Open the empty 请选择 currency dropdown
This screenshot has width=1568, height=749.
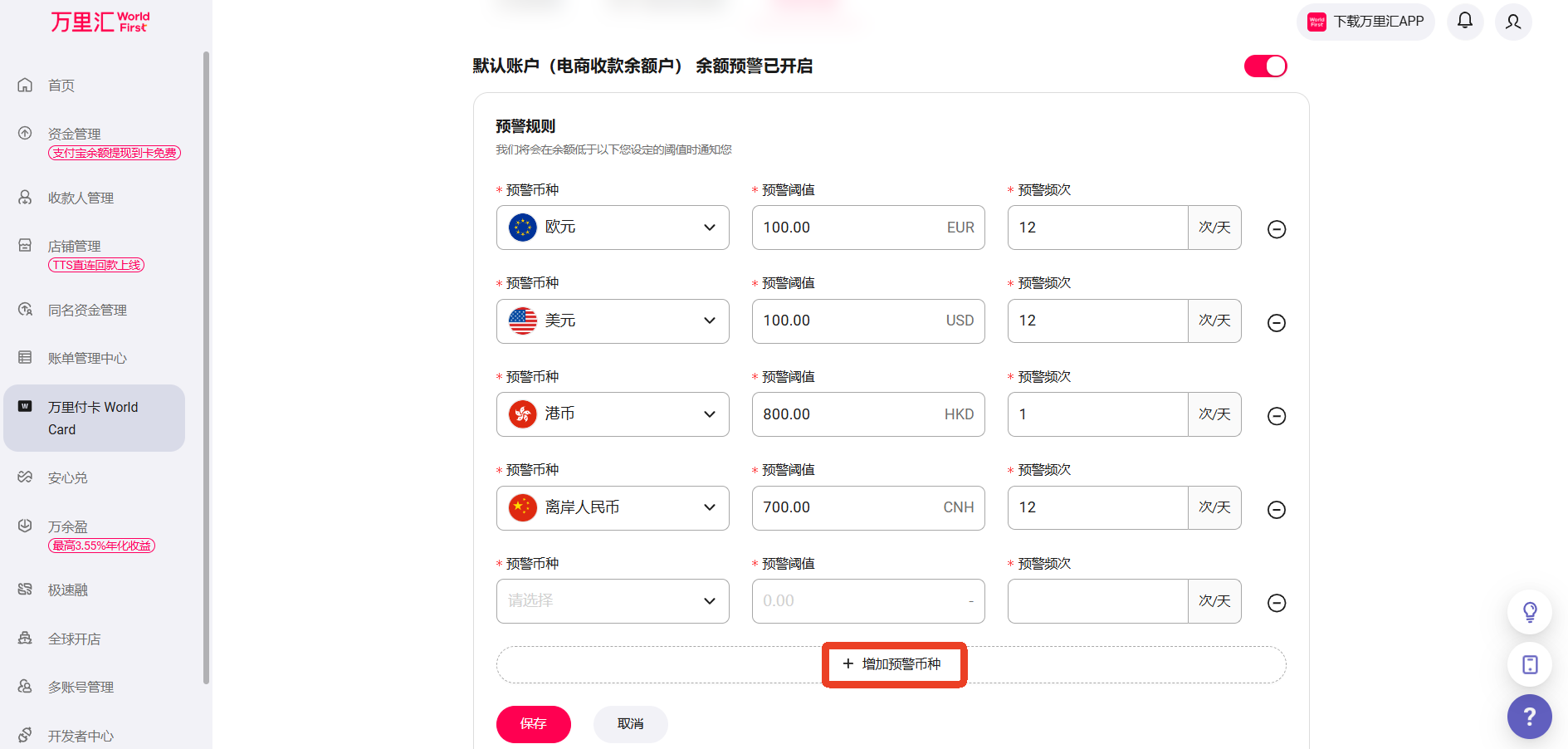(613, 601)
